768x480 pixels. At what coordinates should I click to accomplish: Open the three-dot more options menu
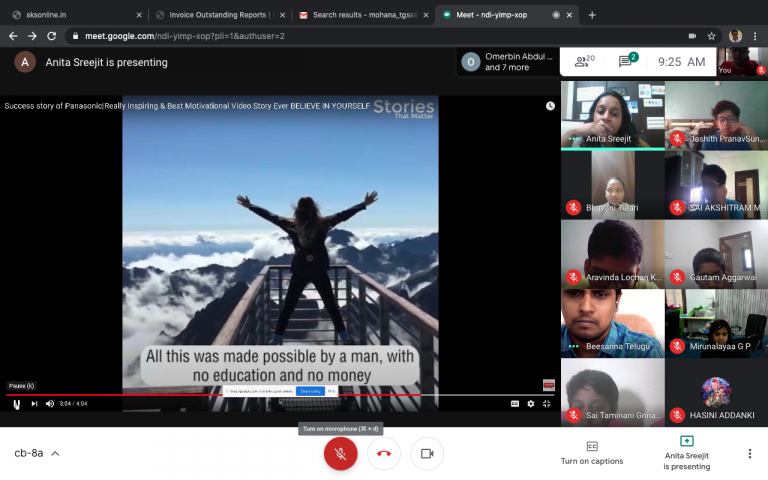(749, 454)
